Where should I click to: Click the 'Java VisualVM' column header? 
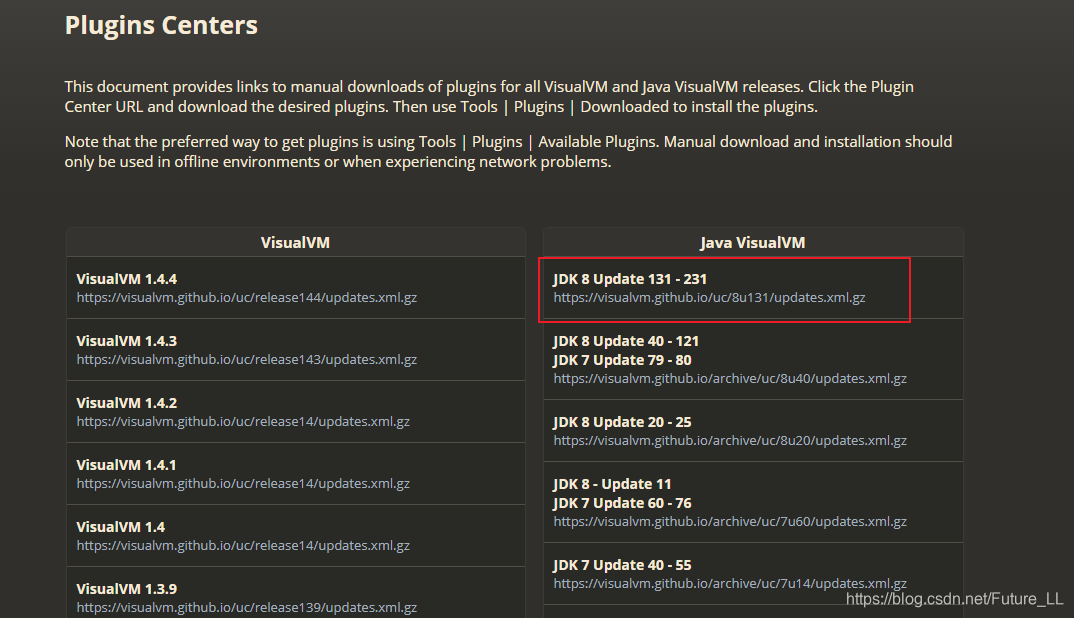pos(753,243)
